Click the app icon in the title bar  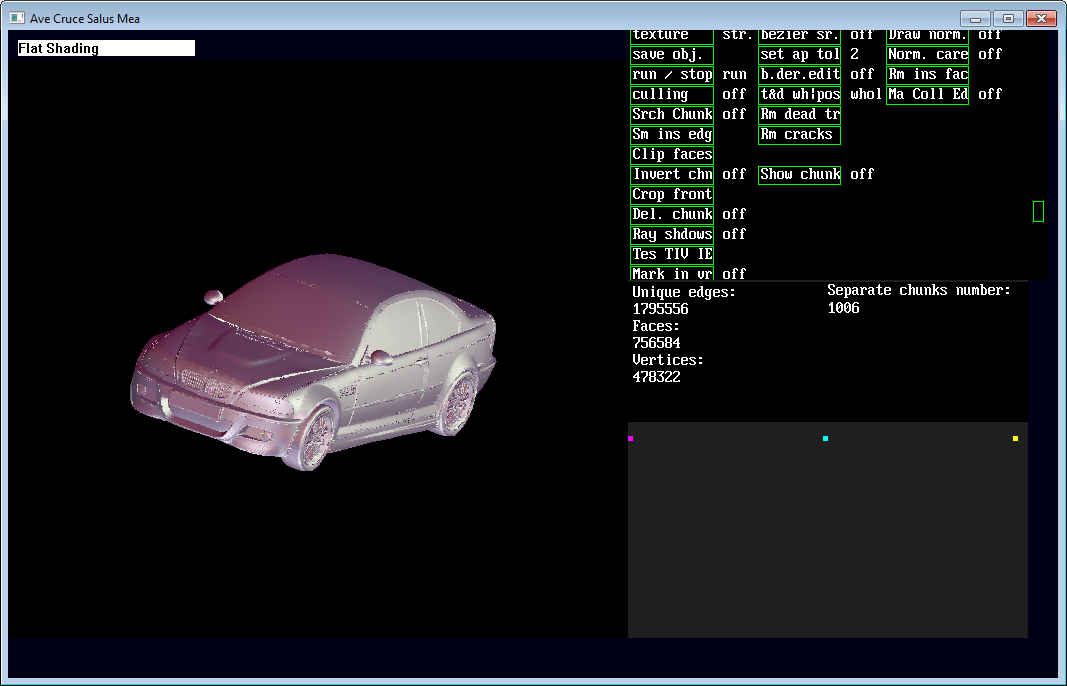17,18
